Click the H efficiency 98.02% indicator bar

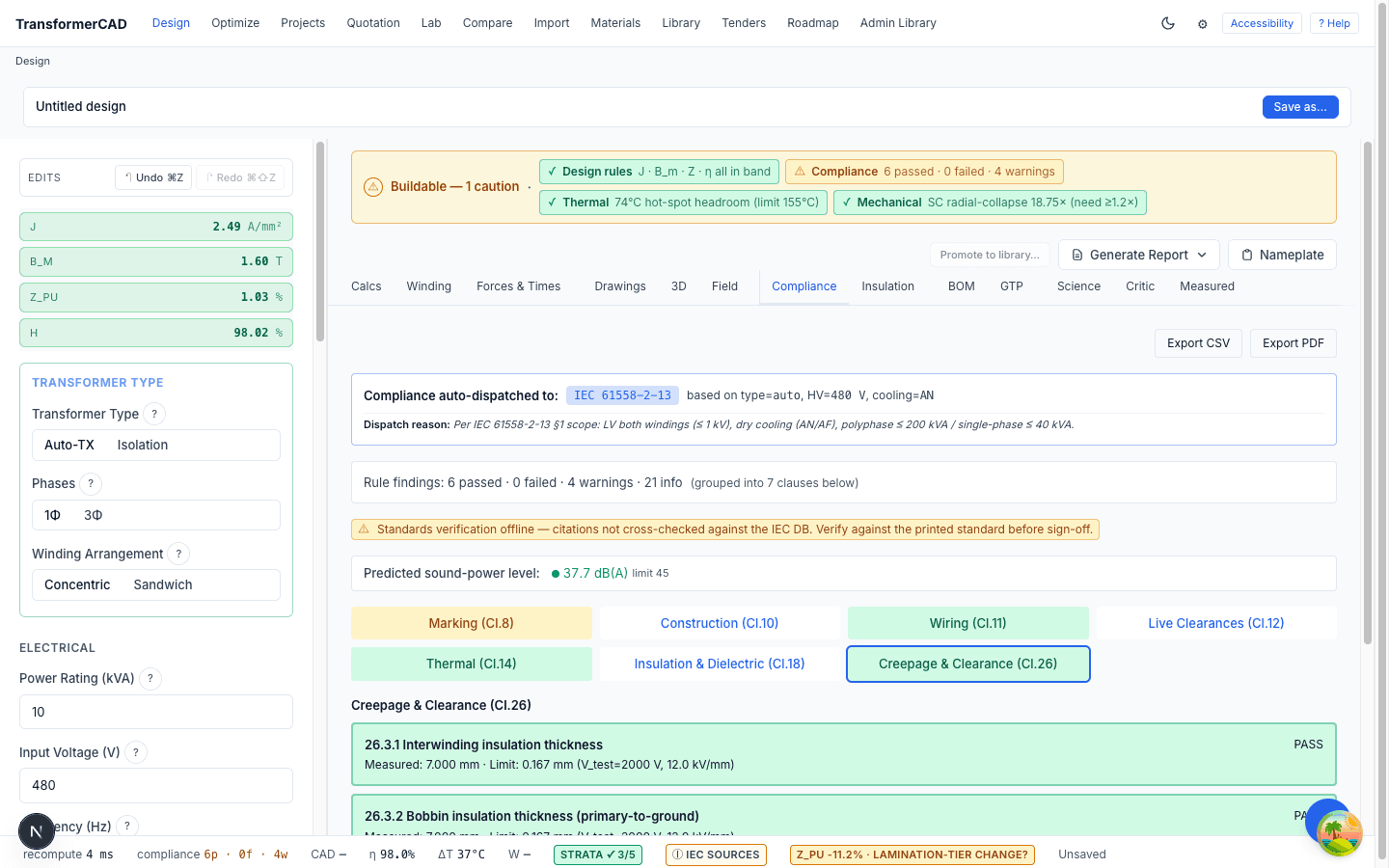click(156, 333)
